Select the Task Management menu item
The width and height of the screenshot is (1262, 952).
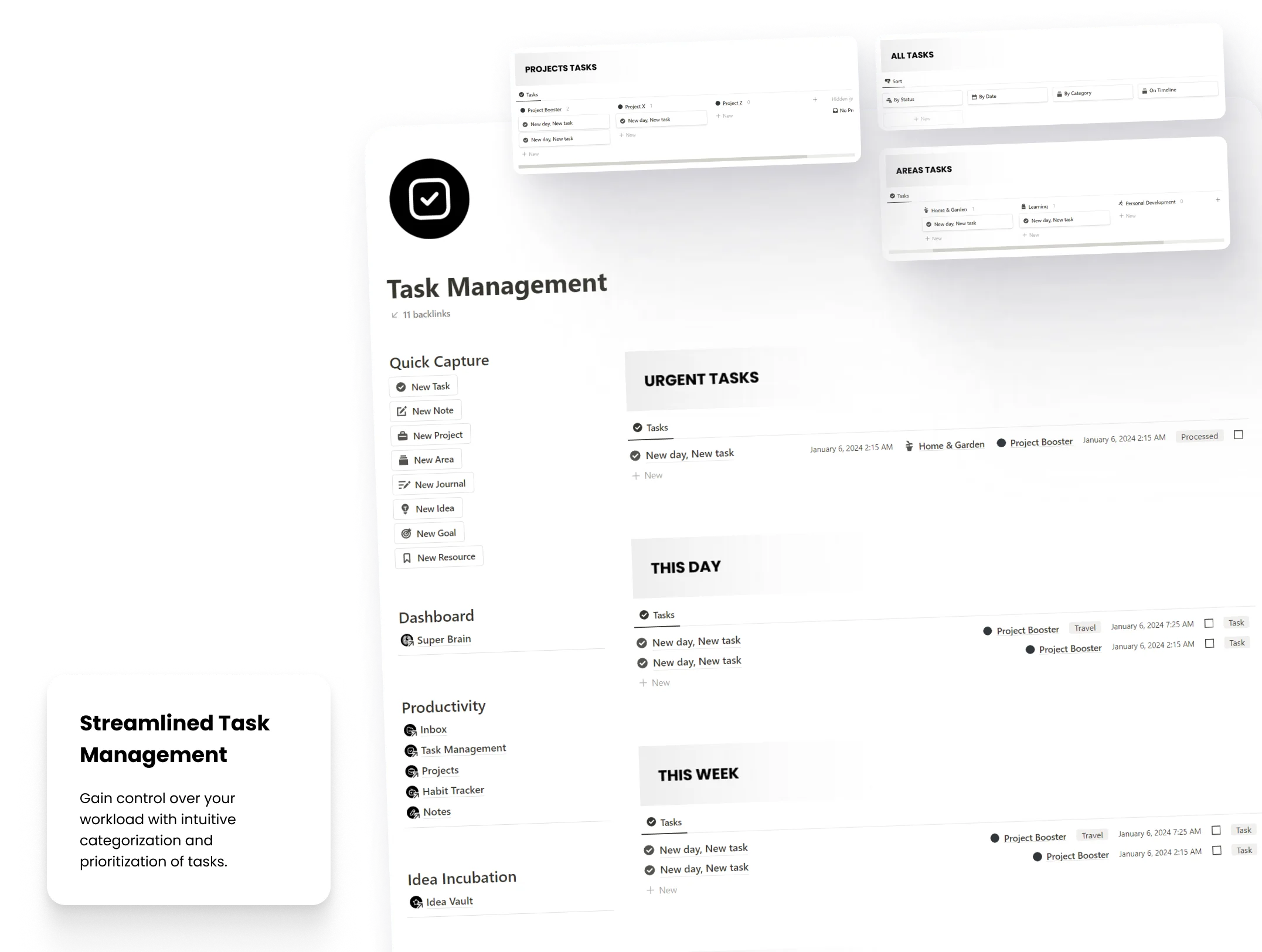[x=463, y=748]
